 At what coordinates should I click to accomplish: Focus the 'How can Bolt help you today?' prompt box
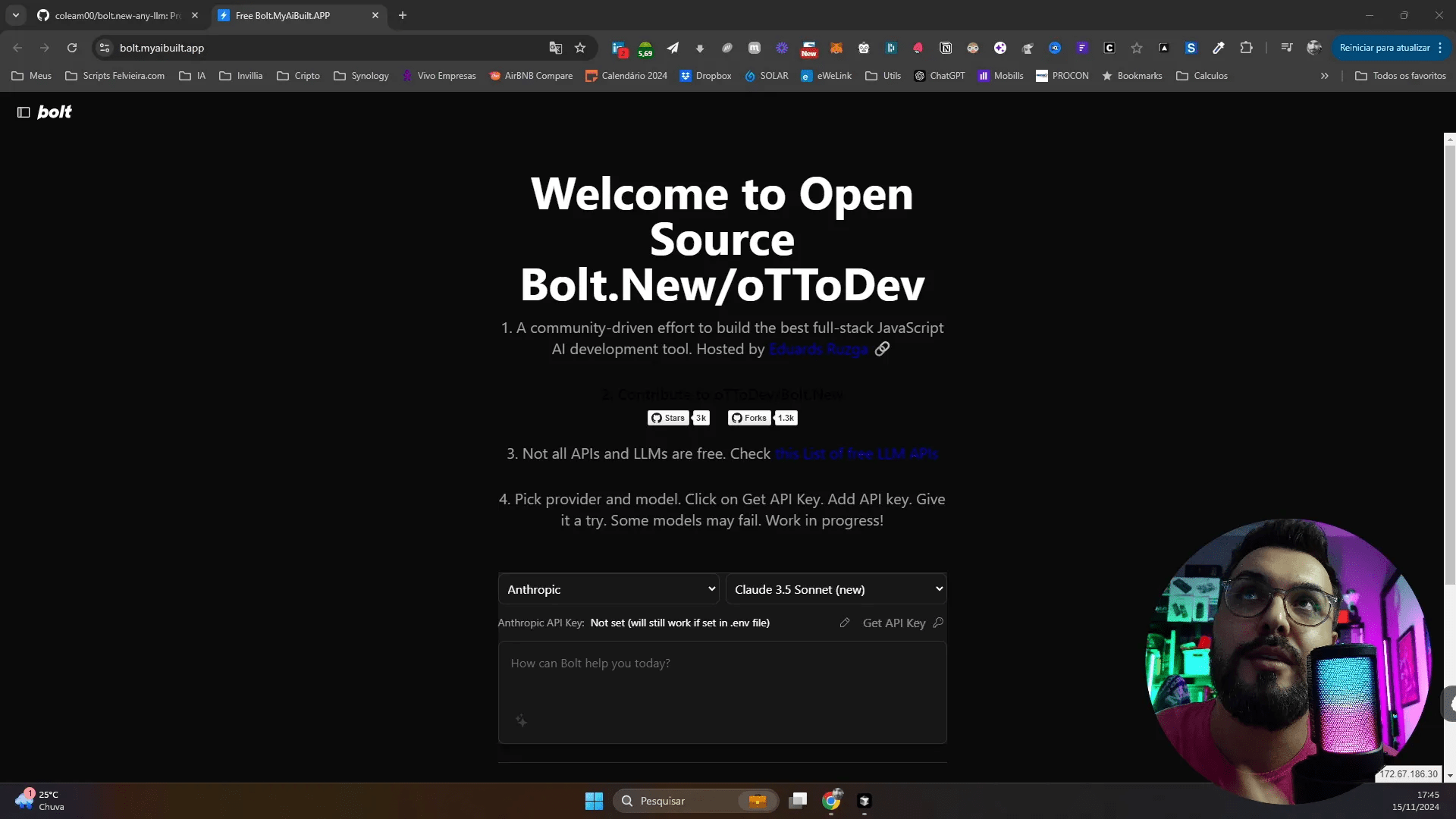(722, 692)
